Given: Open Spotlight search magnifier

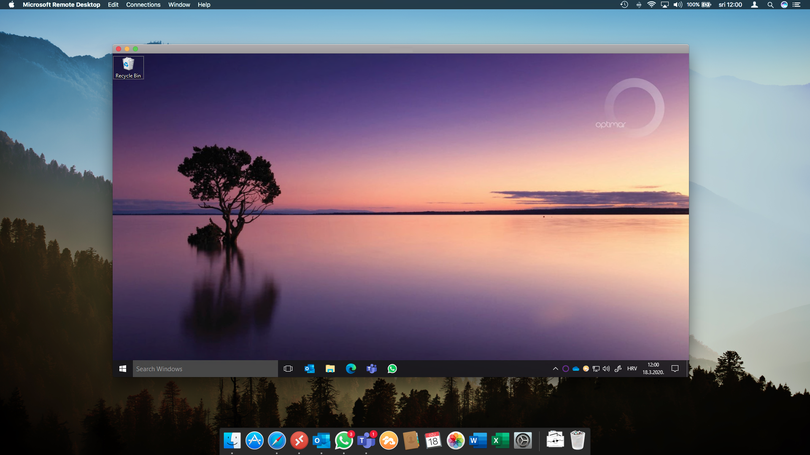Looking at the screenshot, I should (770, 5).
